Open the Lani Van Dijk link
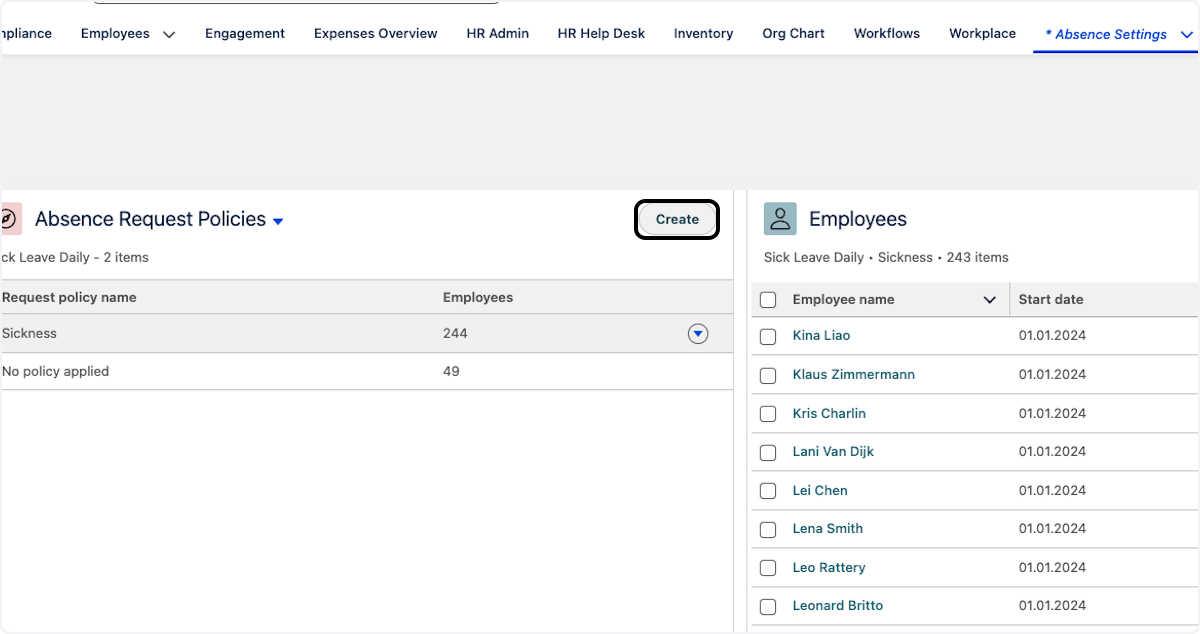This screenshot has width=1200, height=634. [x=833, y=452]
